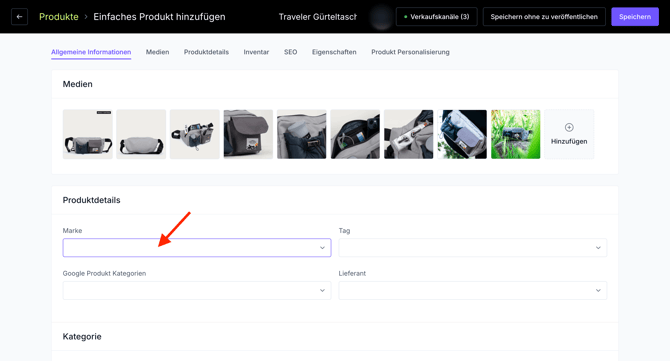The width and height of the screenshot is (670, 361).
Task: Open the Marke dropdown
Action: point(197,248)
